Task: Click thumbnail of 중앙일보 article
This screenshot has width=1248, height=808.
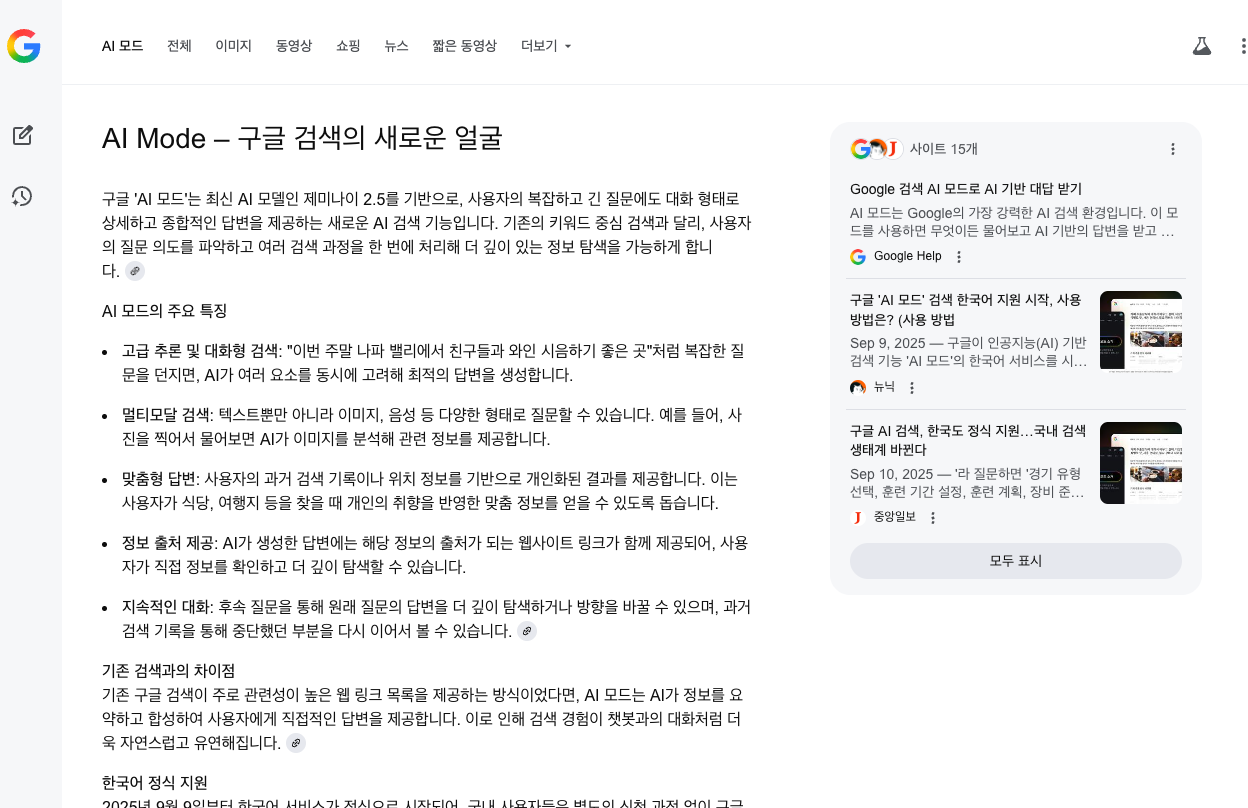Action: (1141, 463)
